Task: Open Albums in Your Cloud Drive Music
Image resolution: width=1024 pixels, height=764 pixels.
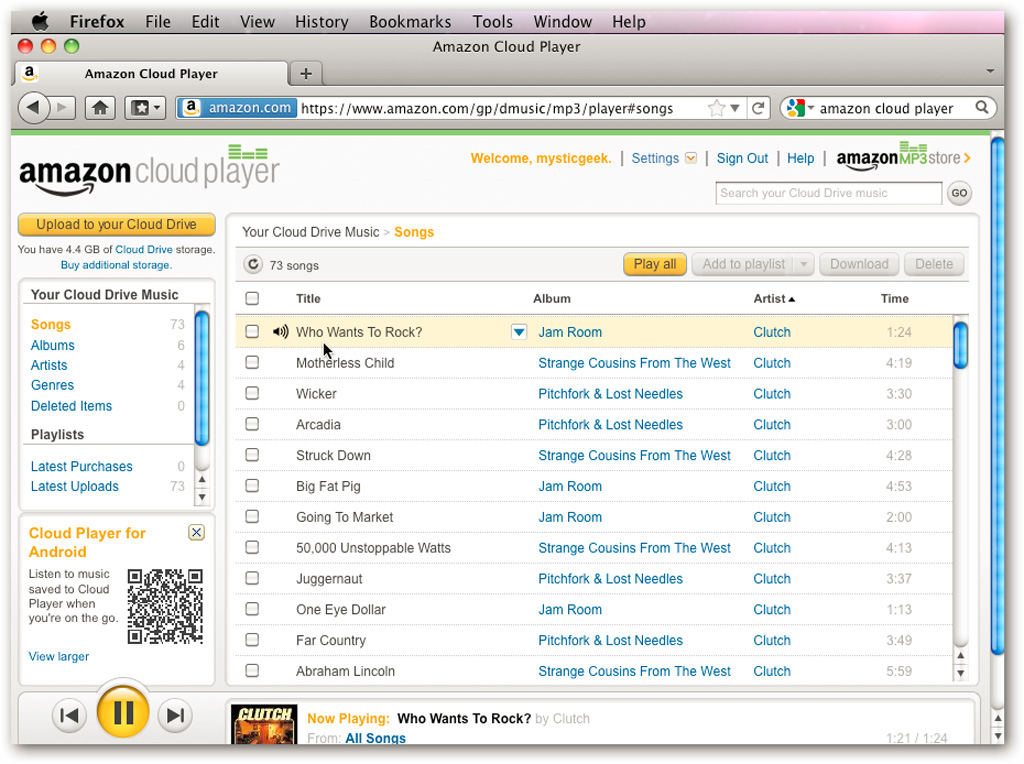Action: point(52,345)
